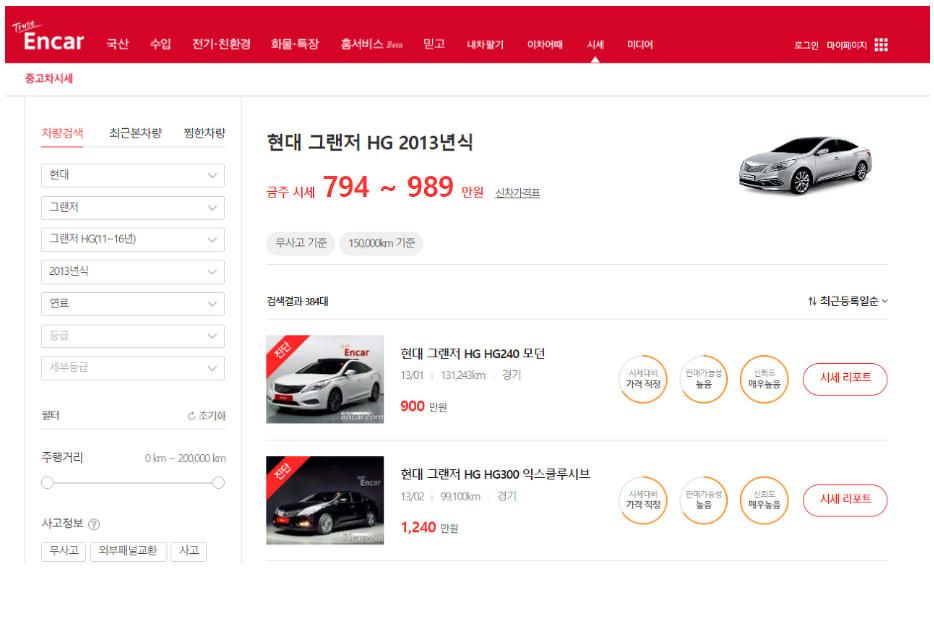Viewport: 934px width, 618px height.
Task: Open the 이차어때 menu
Action: 544,44
